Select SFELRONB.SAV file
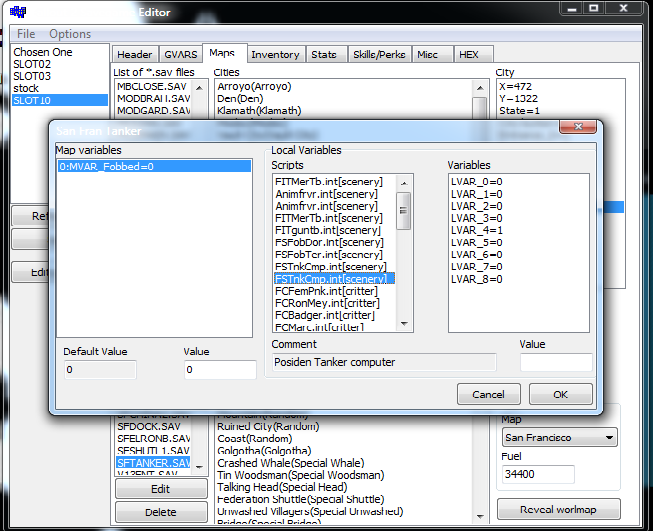This screenshot has width=653, height=531. coord(153,439)
